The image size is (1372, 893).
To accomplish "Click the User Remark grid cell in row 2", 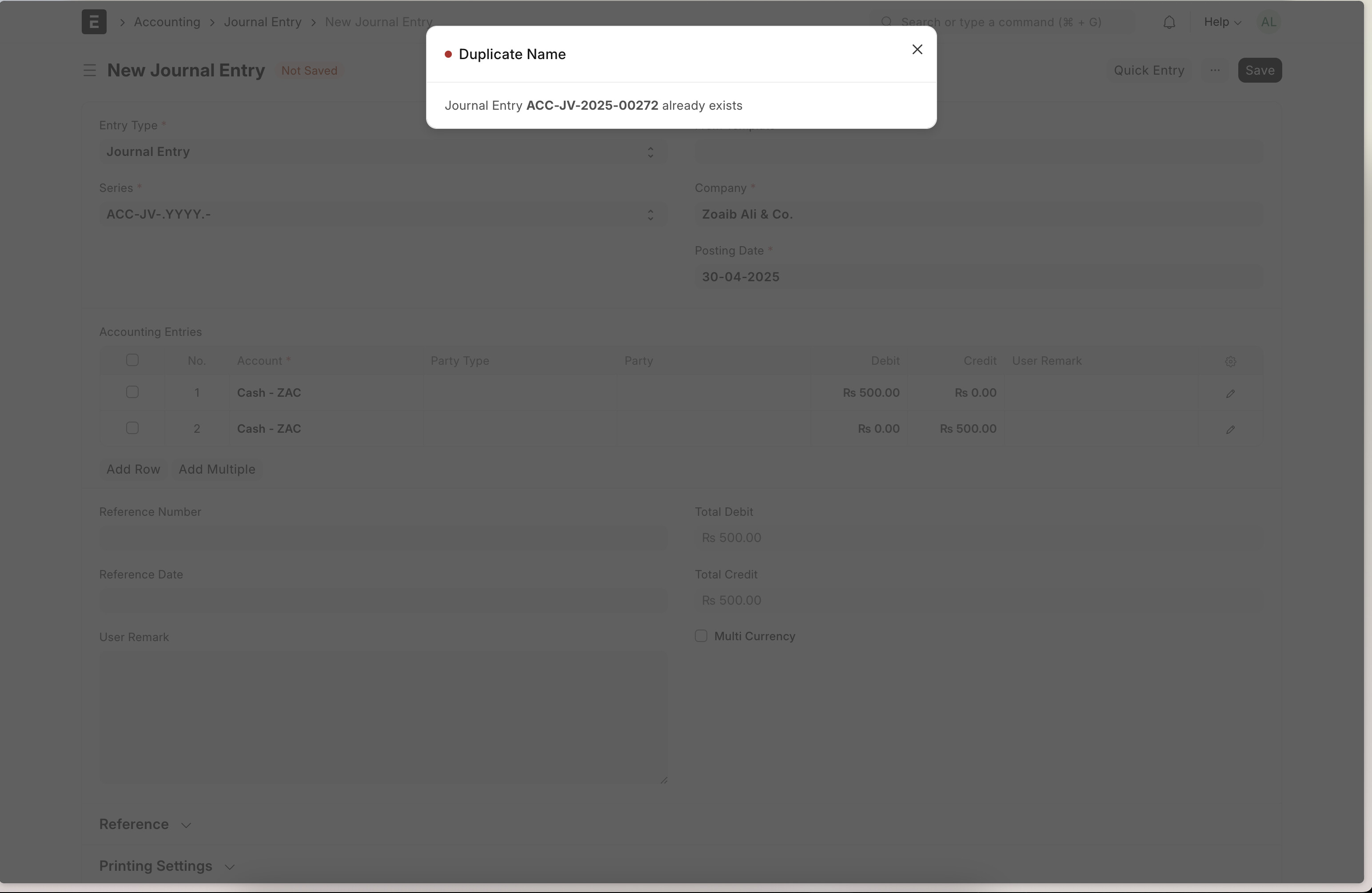I will [1101, 429].
